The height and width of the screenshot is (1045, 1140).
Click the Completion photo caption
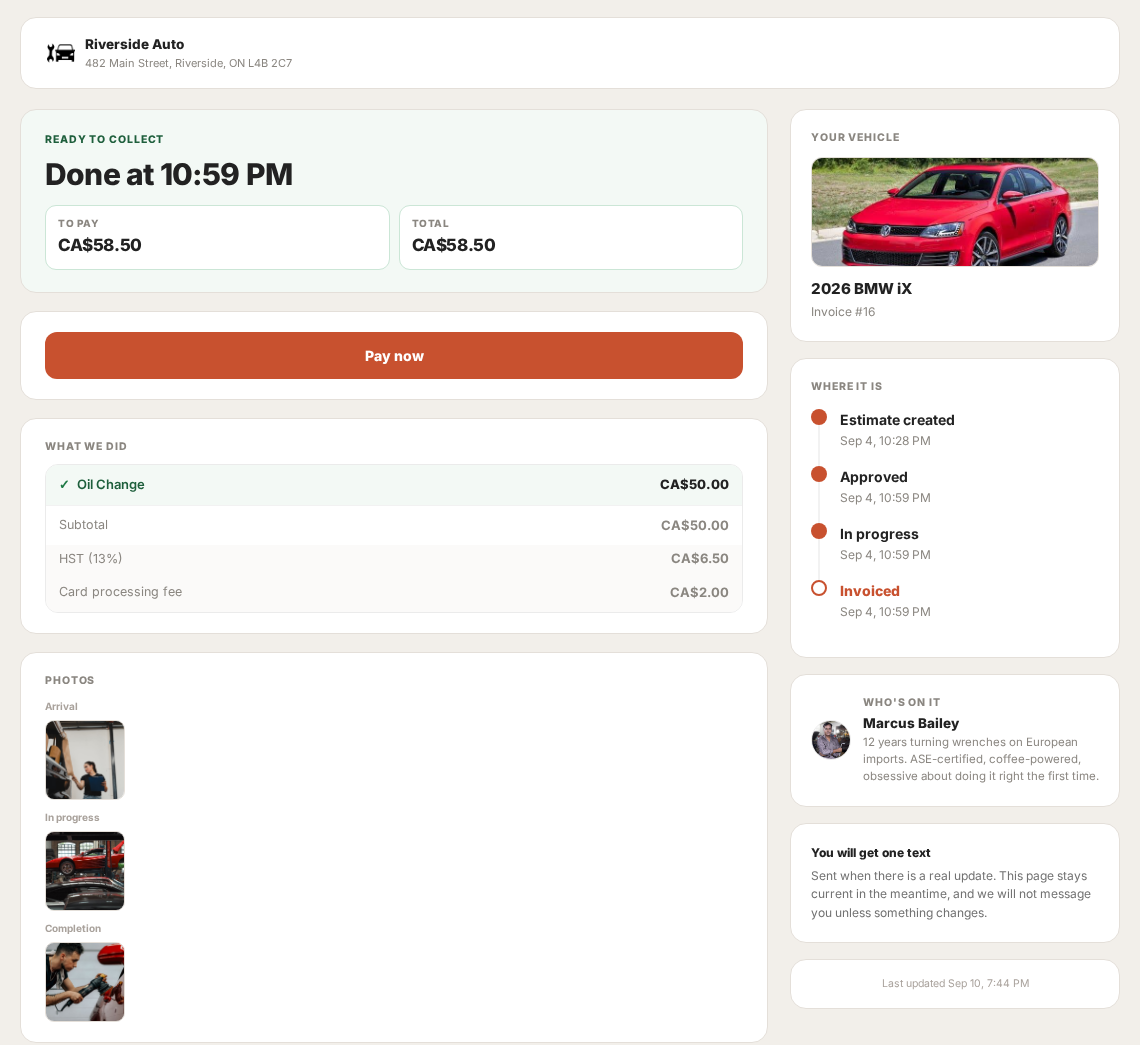(x=73, y=929)
